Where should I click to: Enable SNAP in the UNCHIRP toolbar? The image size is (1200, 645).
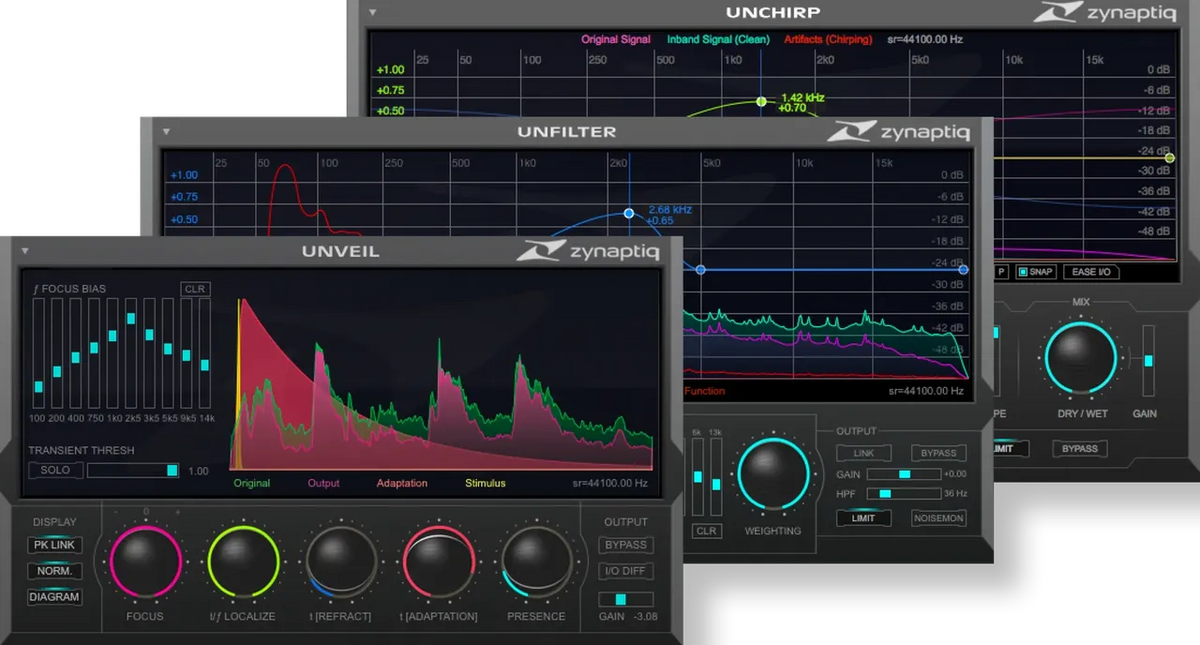pos(1036,271)
